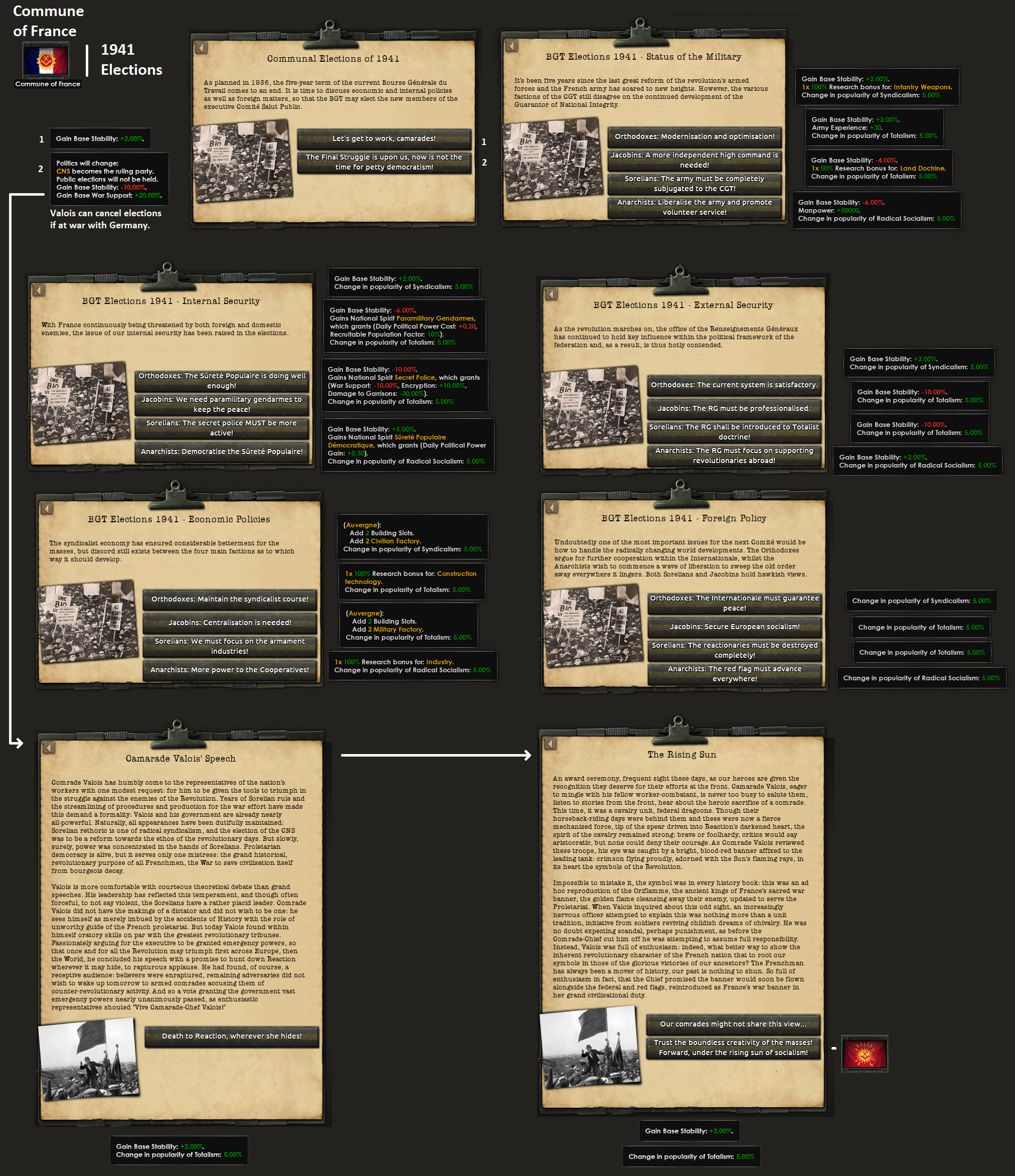Choose "Anarchists: Democratise the Sûreté Populaire!" option
The width and height of the screenshot is (1015, 1176).
tap(221, 452)
